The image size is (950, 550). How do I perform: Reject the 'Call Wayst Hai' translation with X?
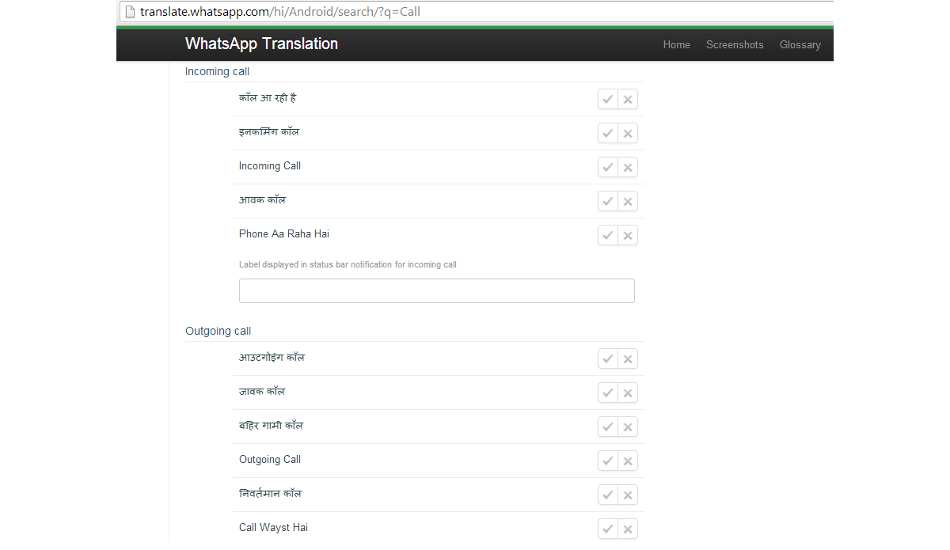pos(628,529)
